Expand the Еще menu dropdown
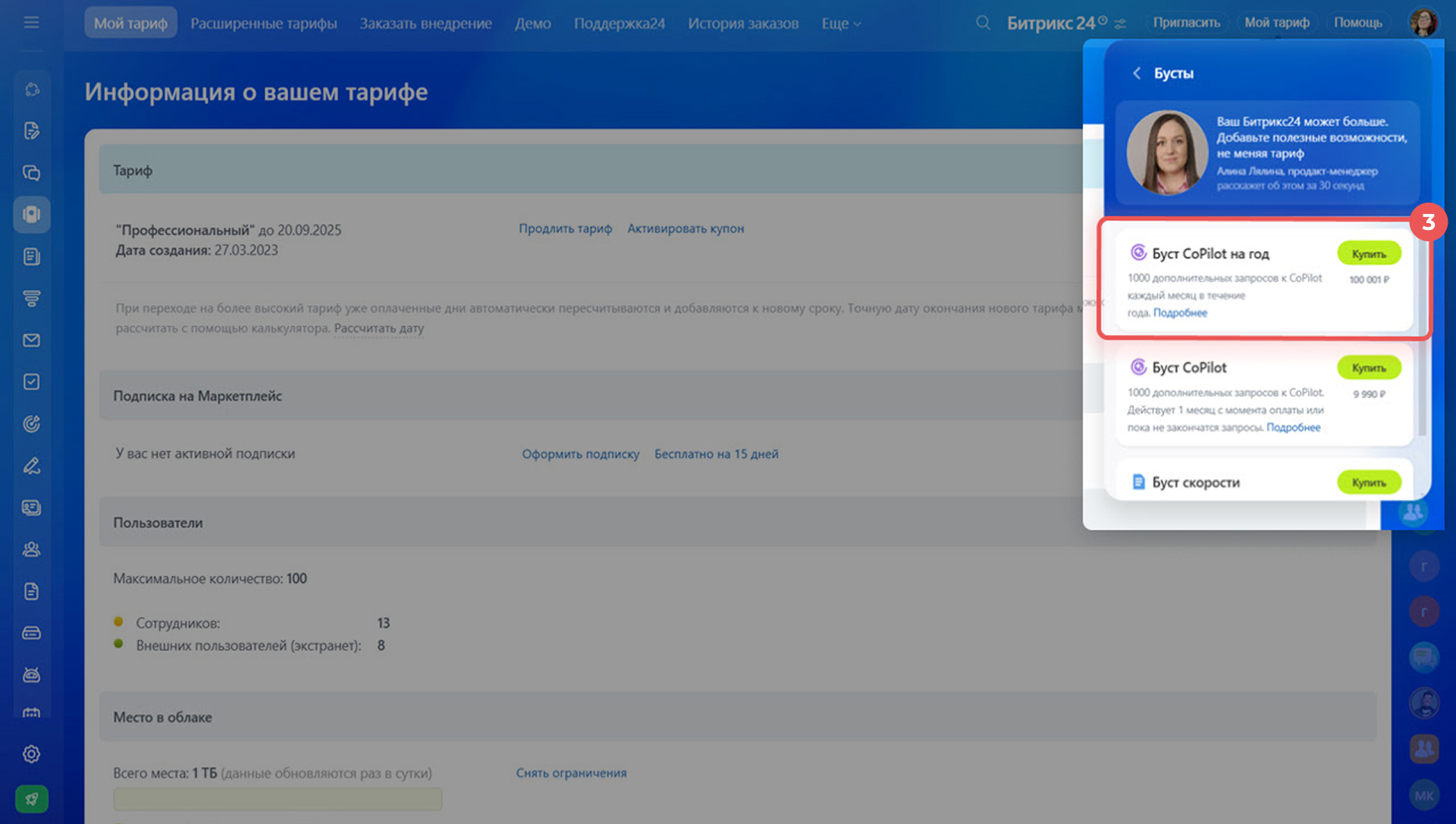Viewport: 1456px width, 824px height. 841,24
